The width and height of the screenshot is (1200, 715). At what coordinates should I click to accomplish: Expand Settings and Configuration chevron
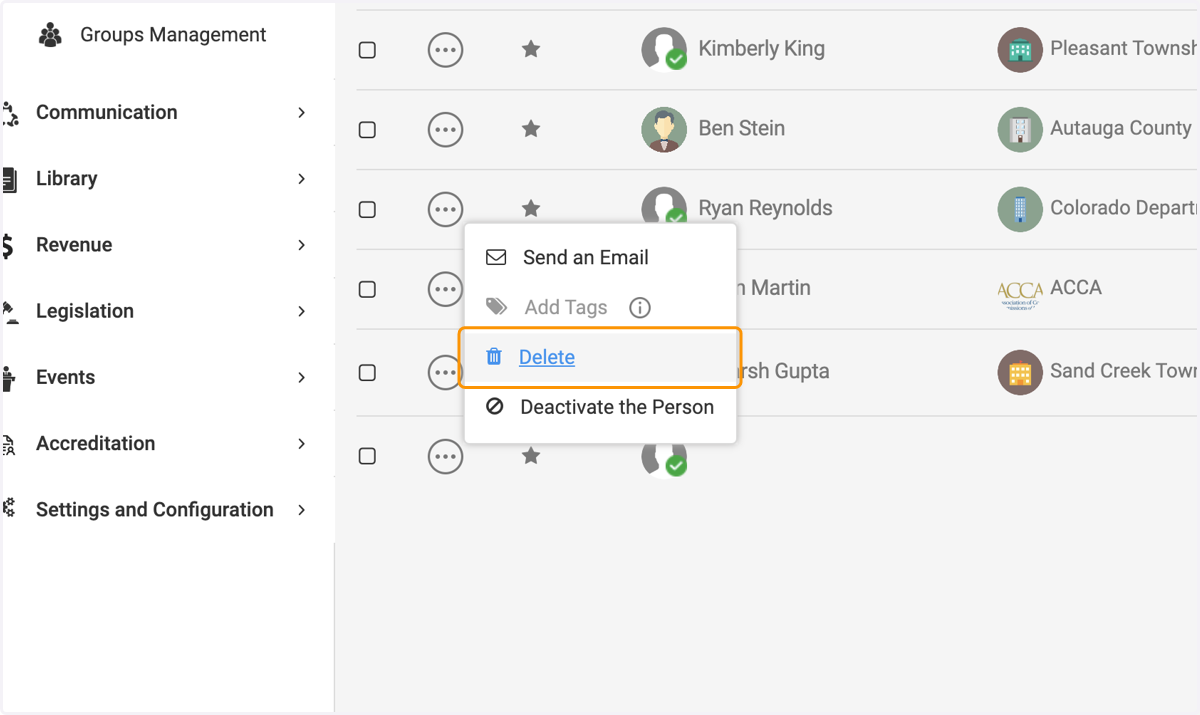pos(301,510)
